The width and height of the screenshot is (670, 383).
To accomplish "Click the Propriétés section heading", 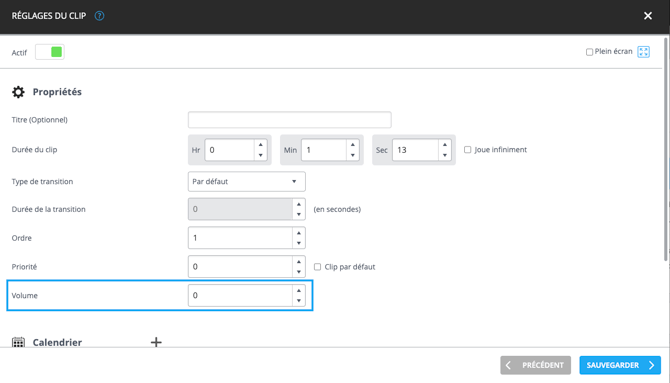I will [x=57, y=92].
